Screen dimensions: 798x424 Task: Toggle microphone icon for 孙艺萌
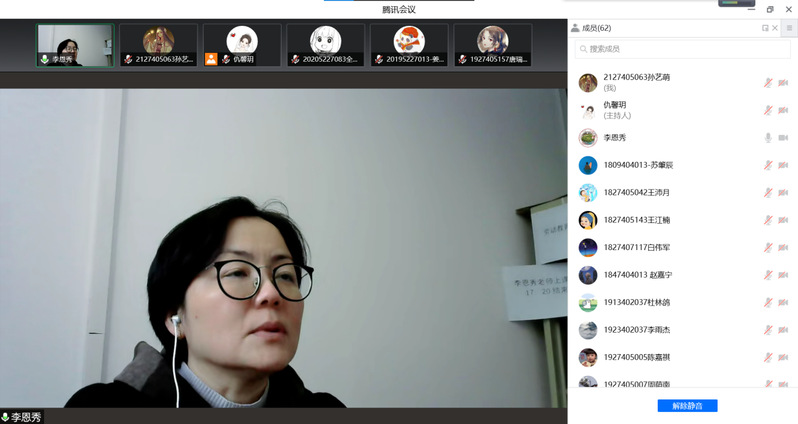(x=768, y=82)
